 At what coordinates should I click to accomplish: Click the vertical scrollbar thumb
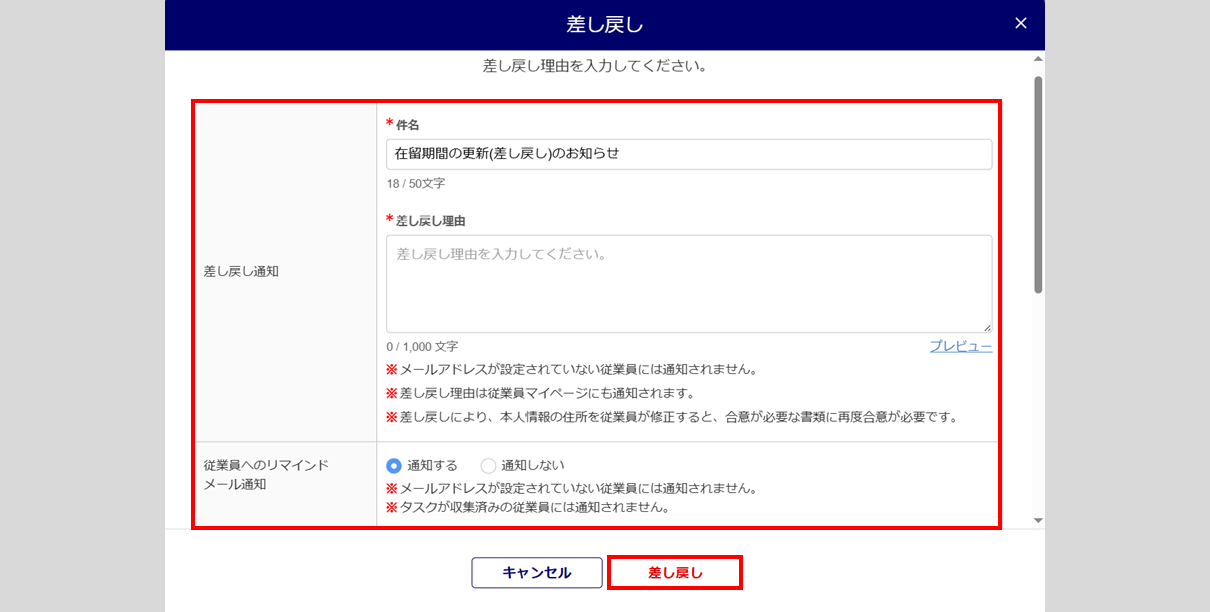[x=1038, y=184]
